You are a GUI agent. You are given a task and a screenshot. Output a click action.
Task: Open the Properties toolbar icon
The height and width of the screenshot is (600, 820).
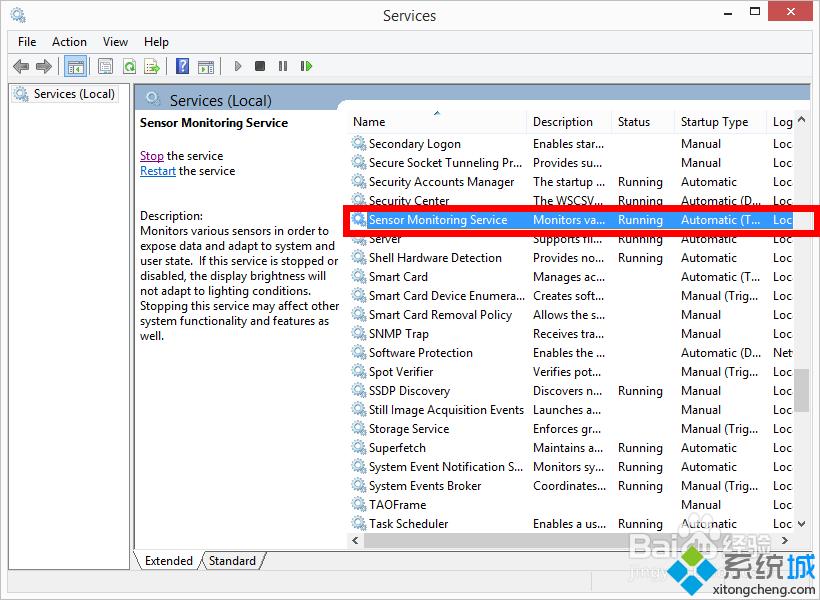105,66
